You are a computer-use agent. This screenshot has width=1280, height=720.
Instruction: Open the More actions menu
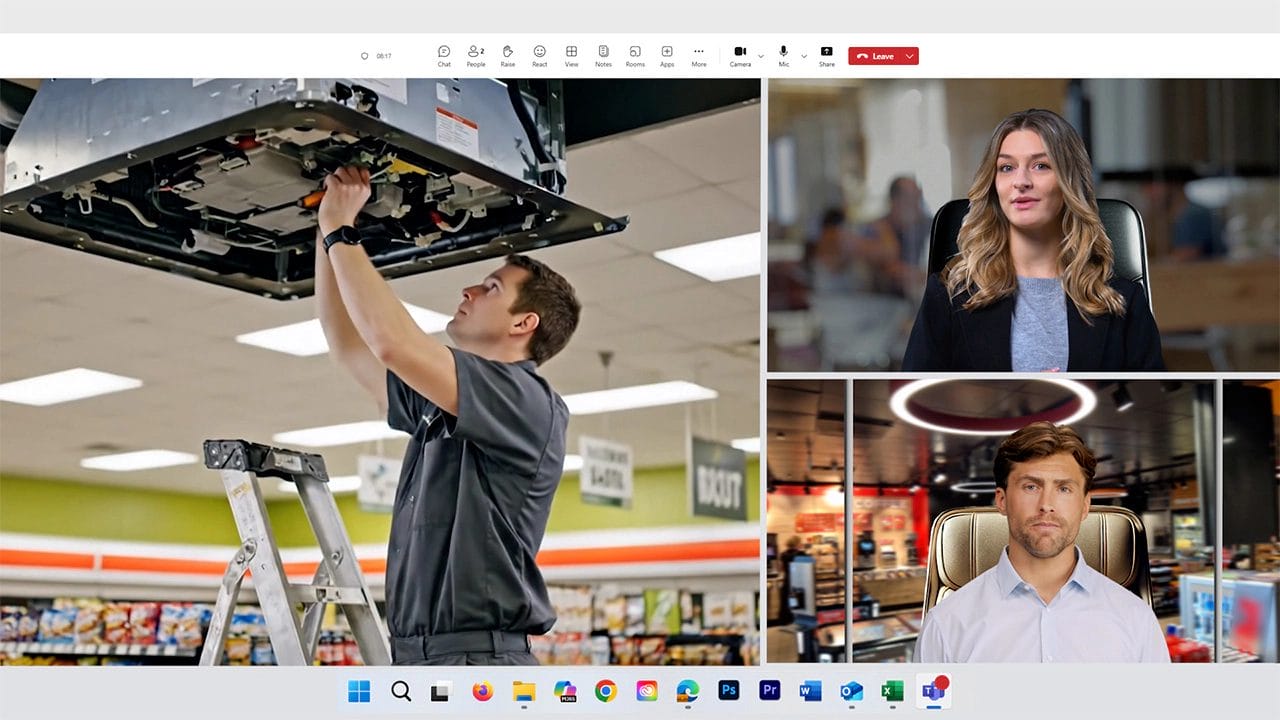pos(699,55)
